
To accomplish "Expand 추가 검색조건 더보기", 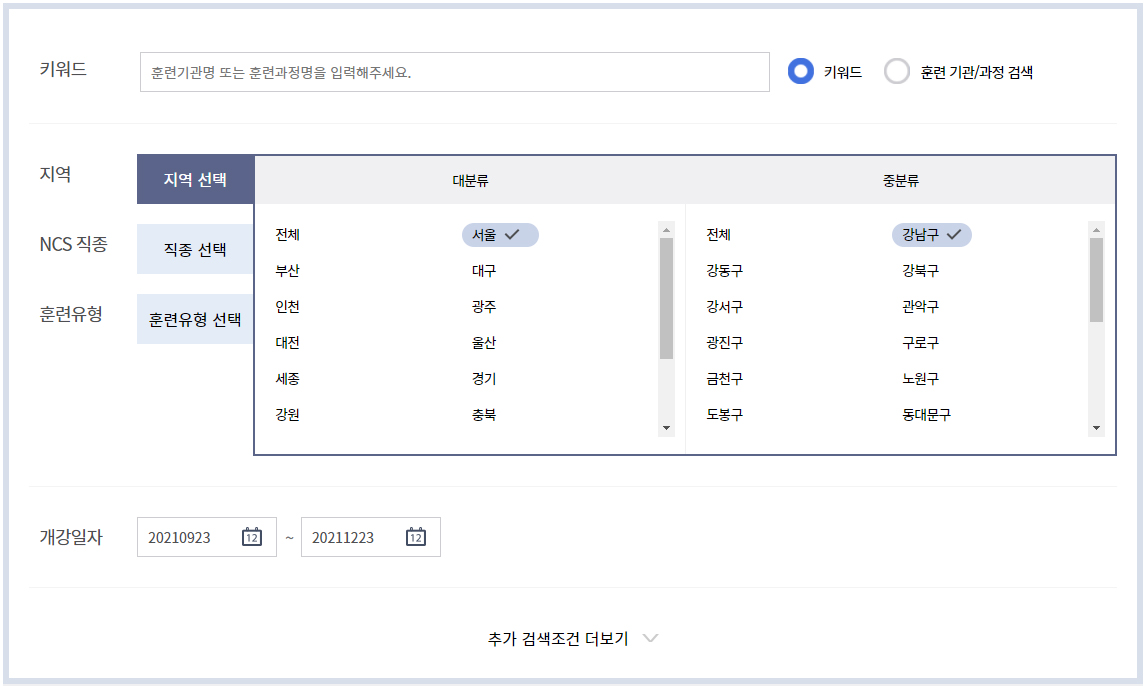I will tap(573, 639).
